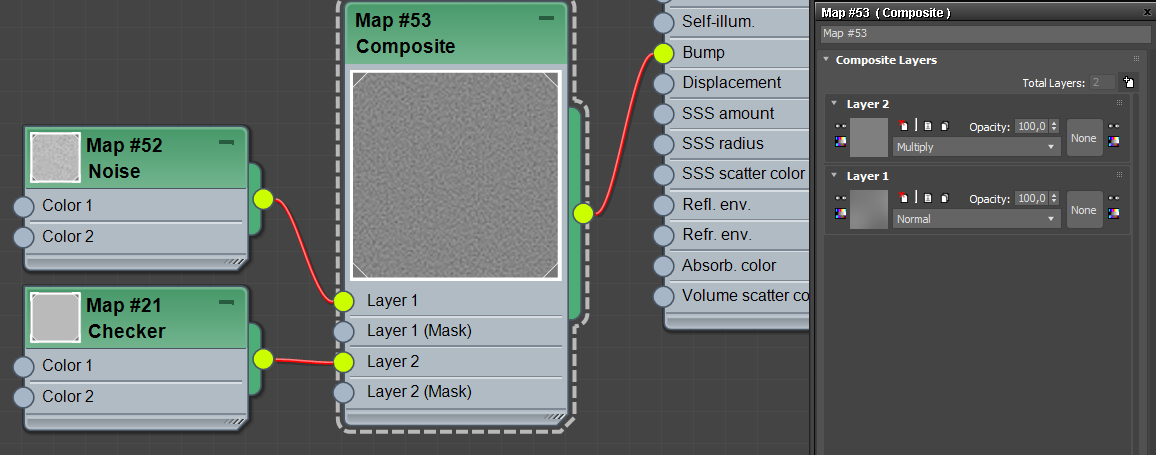Image resolution: width=1156 pixels, height=455 pixels.
Task: Open color correction for Layer 2 texture
Action: tap(840, 142)
